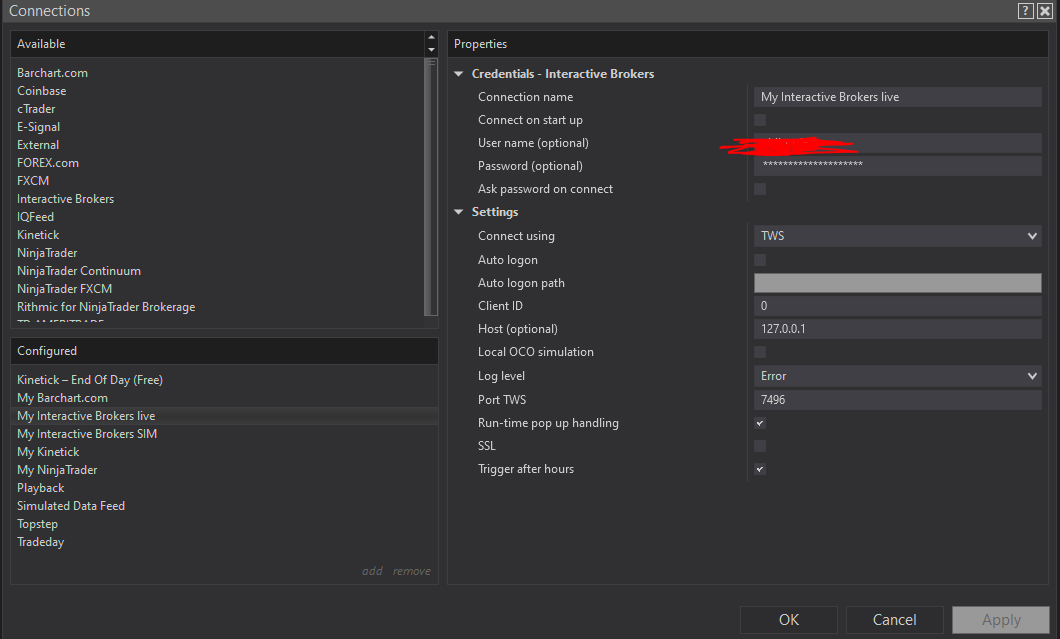Open the Log level dropdown
The image size is (1060, 639).
pyautogui.click(x=898, y=376)
